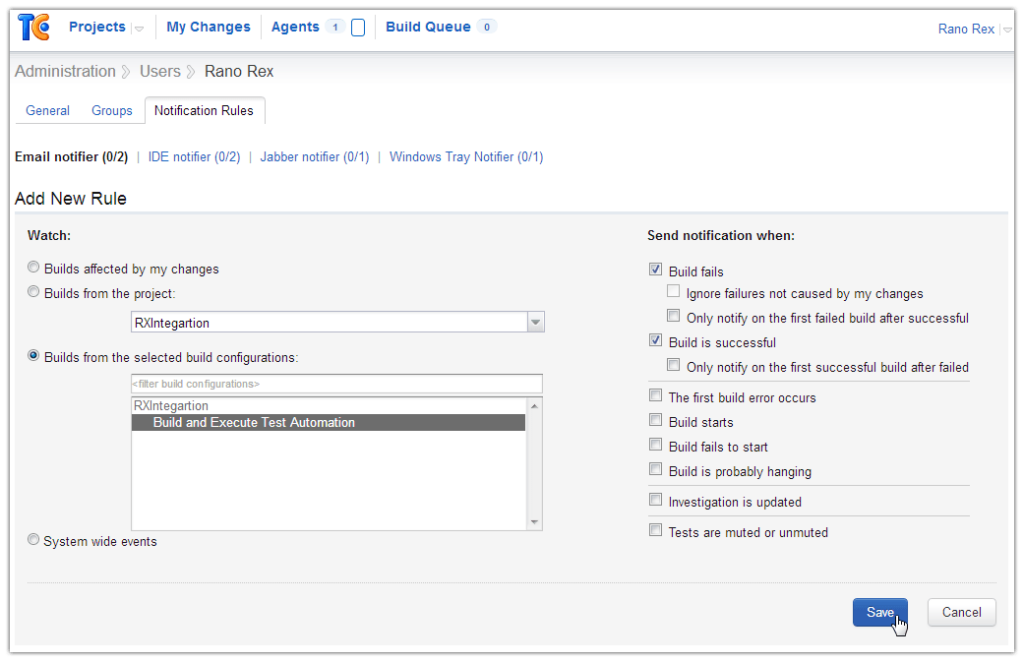Screen dimensions: 1024x662
Task: Switch to the Groups tab
Action: click(112, 110)
